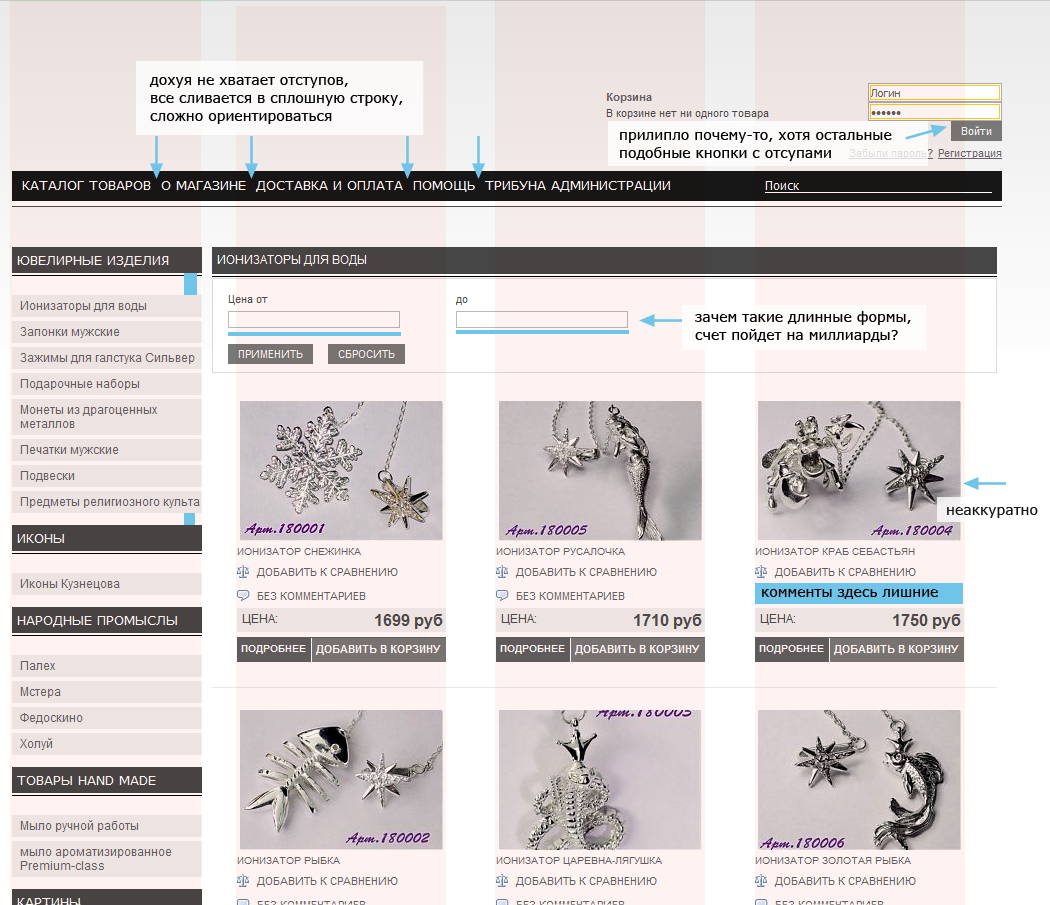Viewport: 1050px width, 905px height.
Task: Add Ионизатор Краб Себастьян to cart
Action: [897, 649]
